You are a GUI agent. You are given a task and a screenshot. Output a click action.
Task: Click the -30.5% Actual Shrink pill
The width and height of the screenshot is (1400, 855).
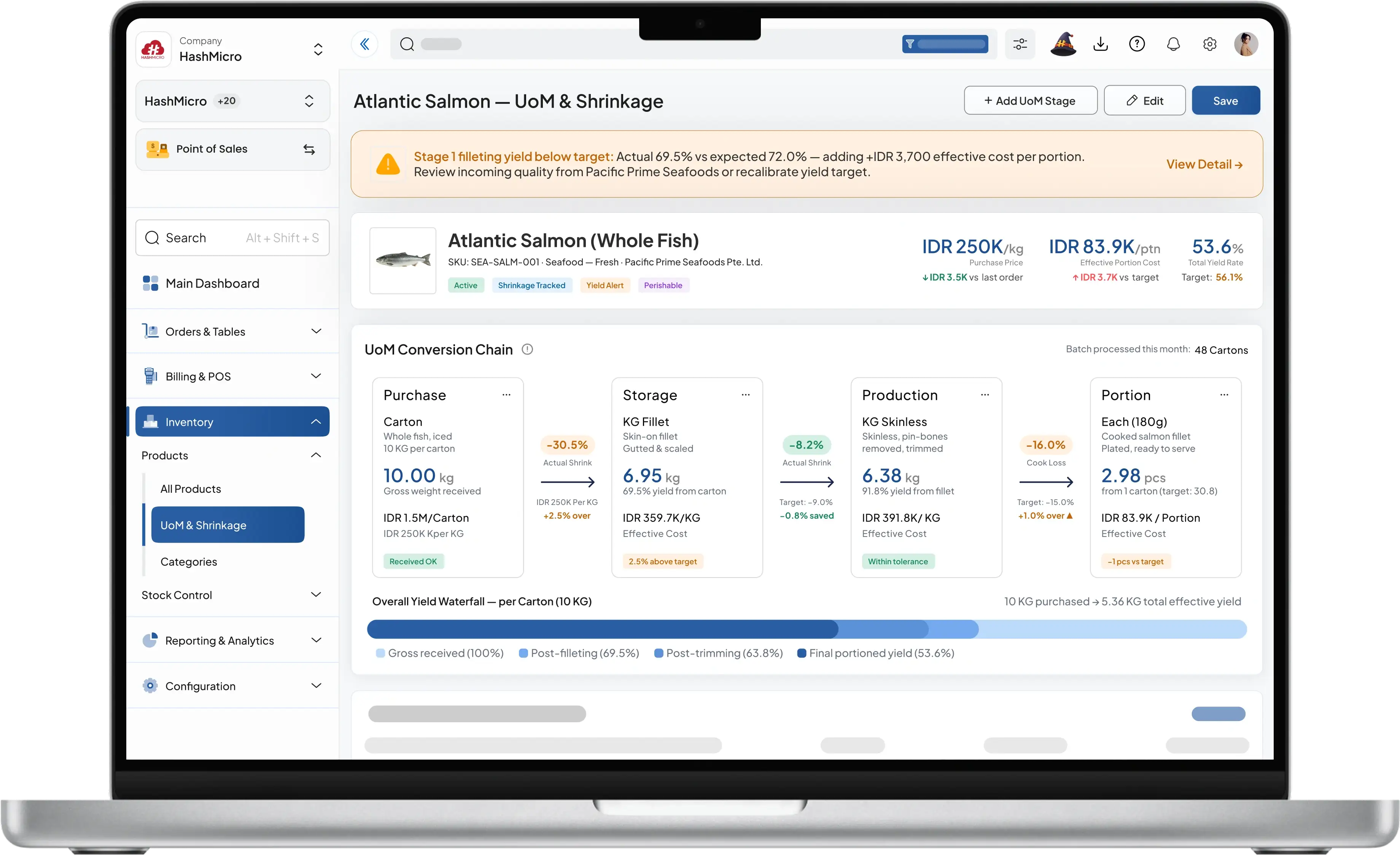tap(567, 445)
